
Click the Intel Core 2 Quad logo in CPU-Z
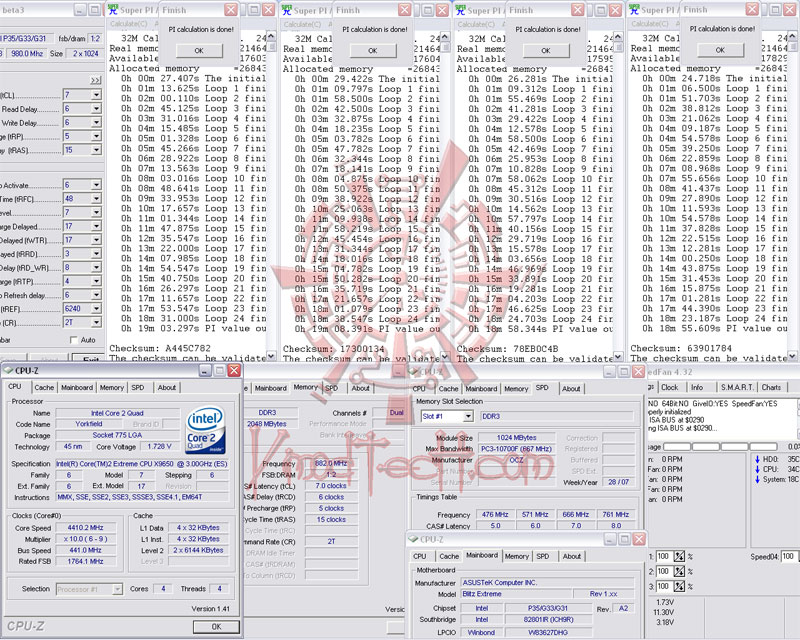point(206,430)
